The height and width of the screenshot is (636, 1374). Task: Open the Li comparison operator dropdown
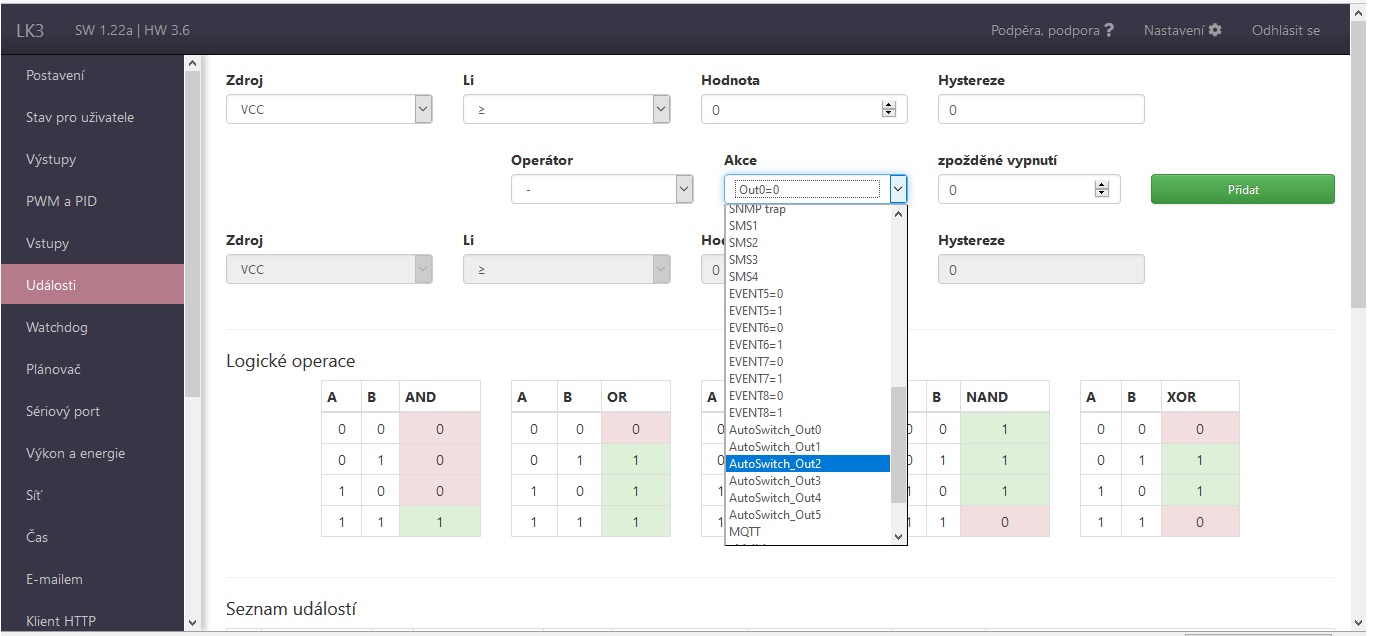pos(566,110)
